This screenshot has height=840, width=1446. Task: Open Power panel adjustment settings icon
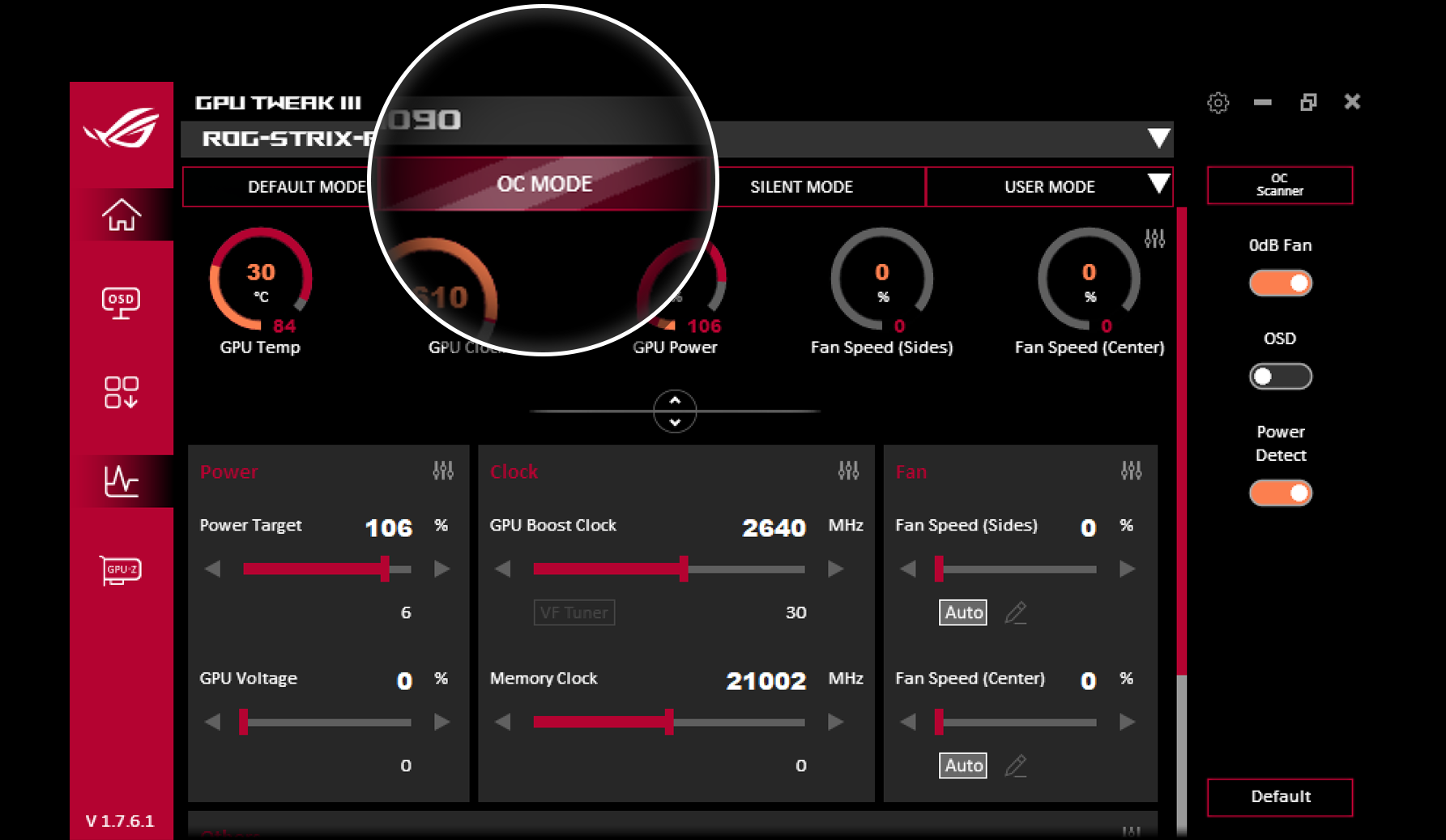(443, 471)
